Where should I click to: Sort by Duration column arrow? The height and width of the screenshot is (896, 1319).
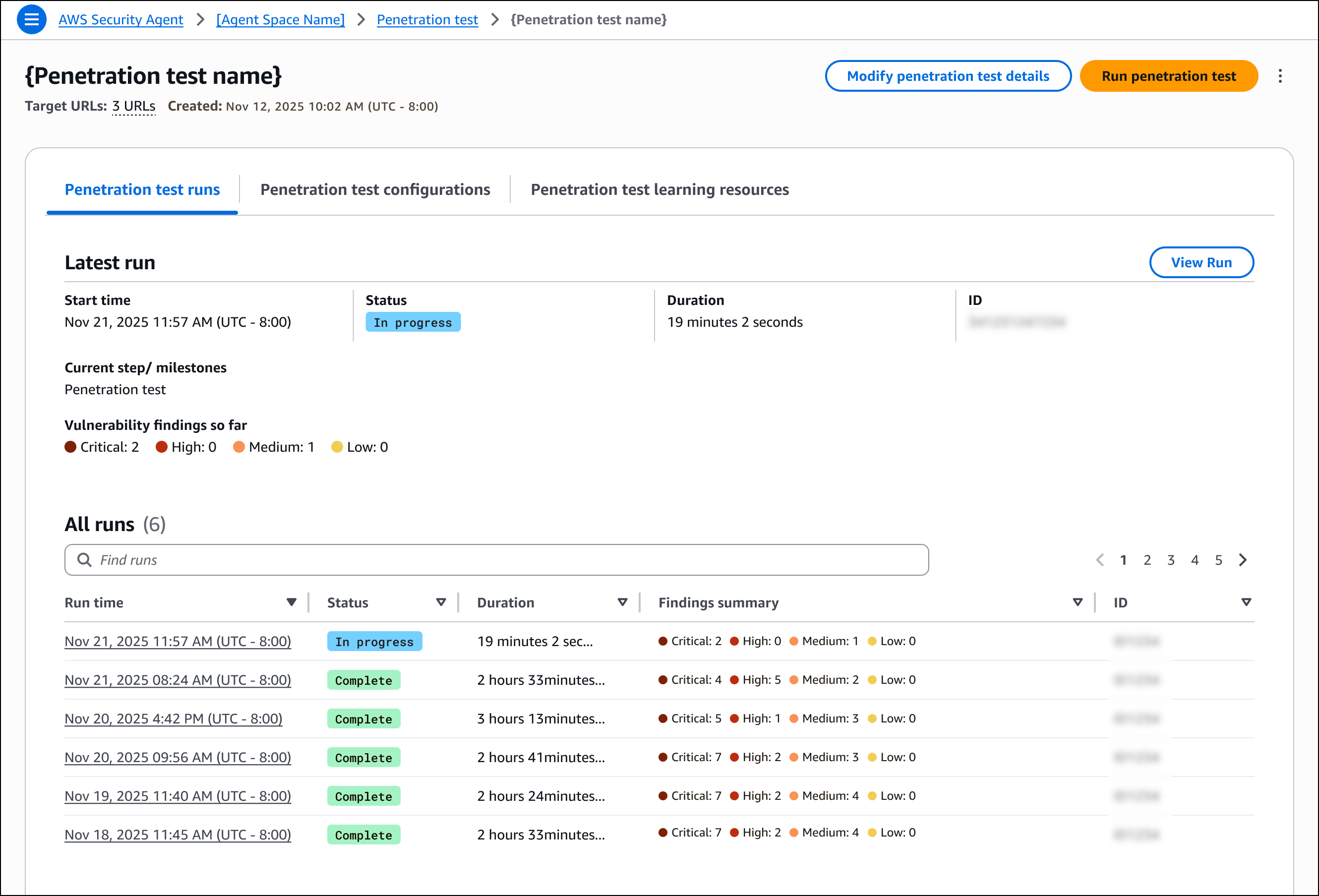[623, 602]
